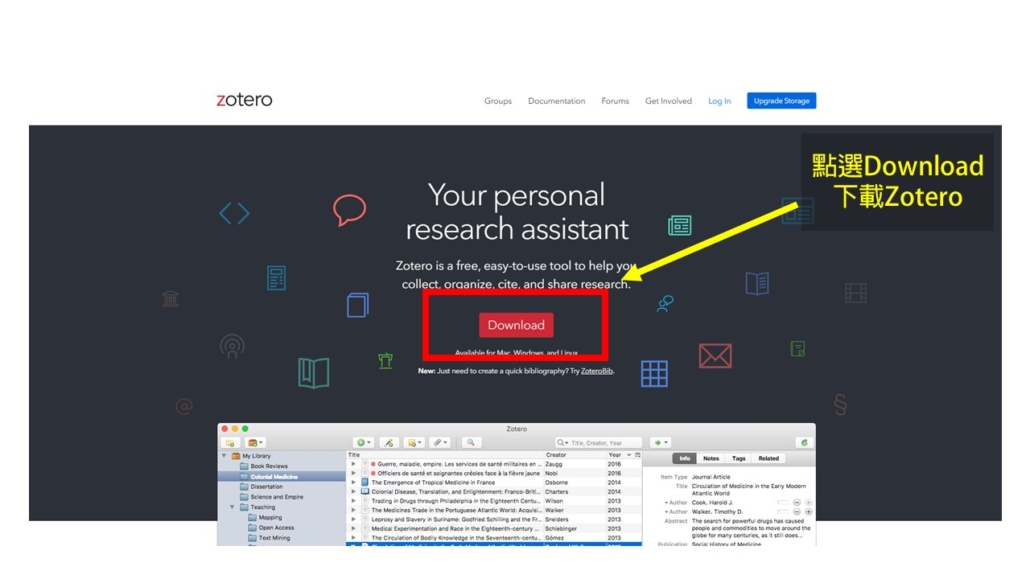Click the minus icon for author Walker, Timothy D.
Image resolution: width=1030 pixels, height=579 pixels.
click(x=797, y=512)
